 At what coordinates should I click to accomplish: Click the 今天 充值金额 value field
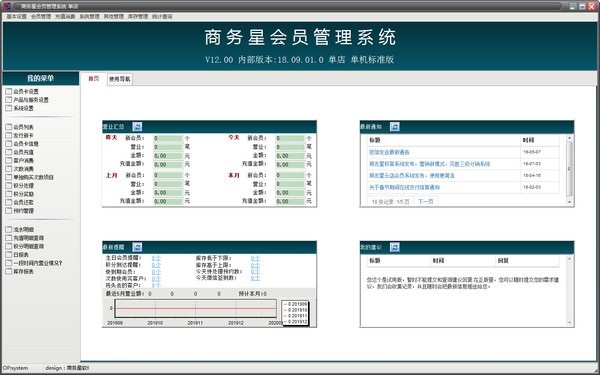pyautogui.click(x=290, y=164)
